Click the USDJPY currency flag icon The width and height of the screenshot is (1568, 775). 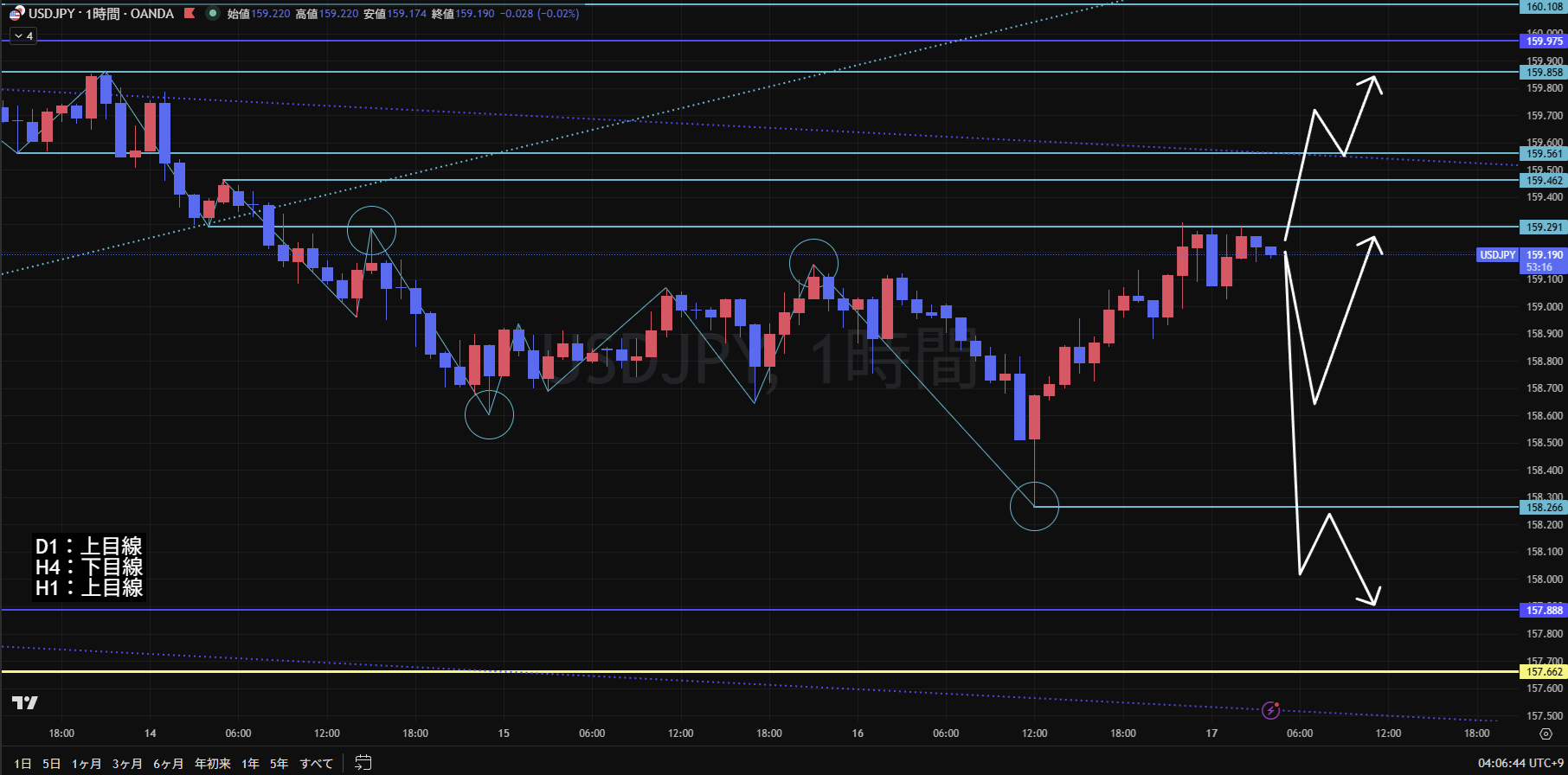(x=16, y=13)
